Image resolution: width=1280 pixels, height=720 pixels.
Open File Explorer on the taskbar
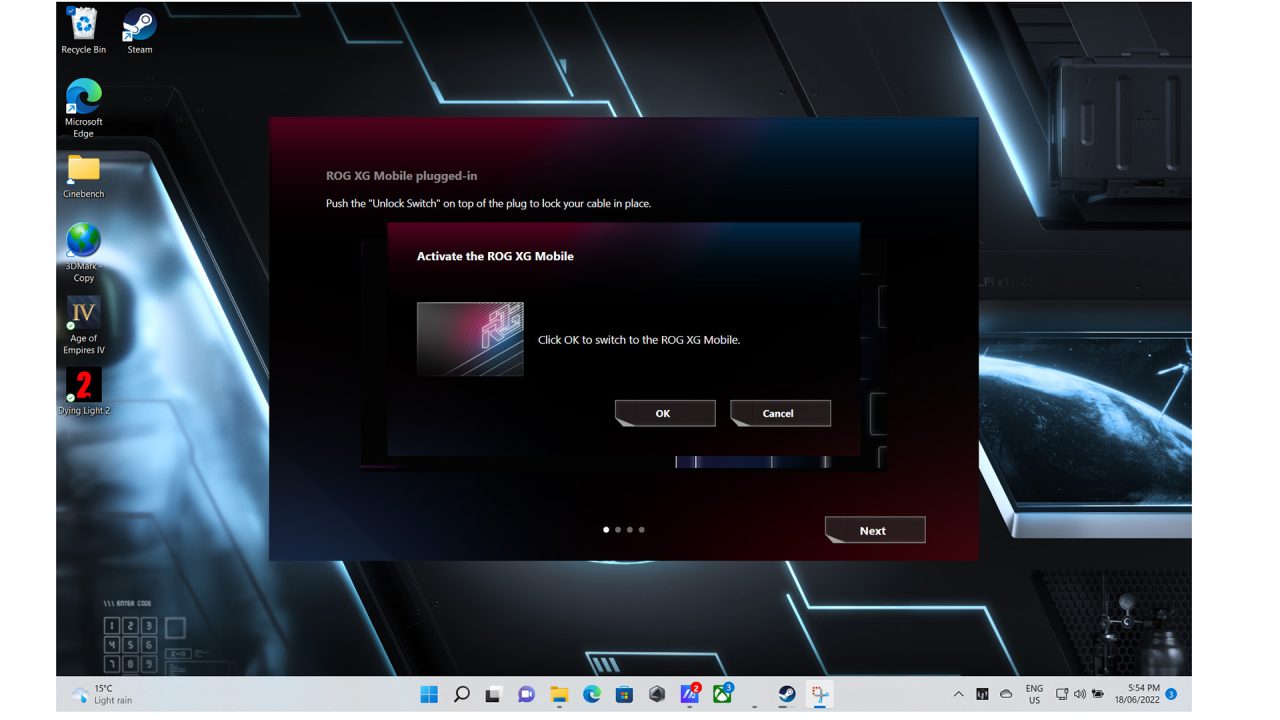click(x=559, y=694)
